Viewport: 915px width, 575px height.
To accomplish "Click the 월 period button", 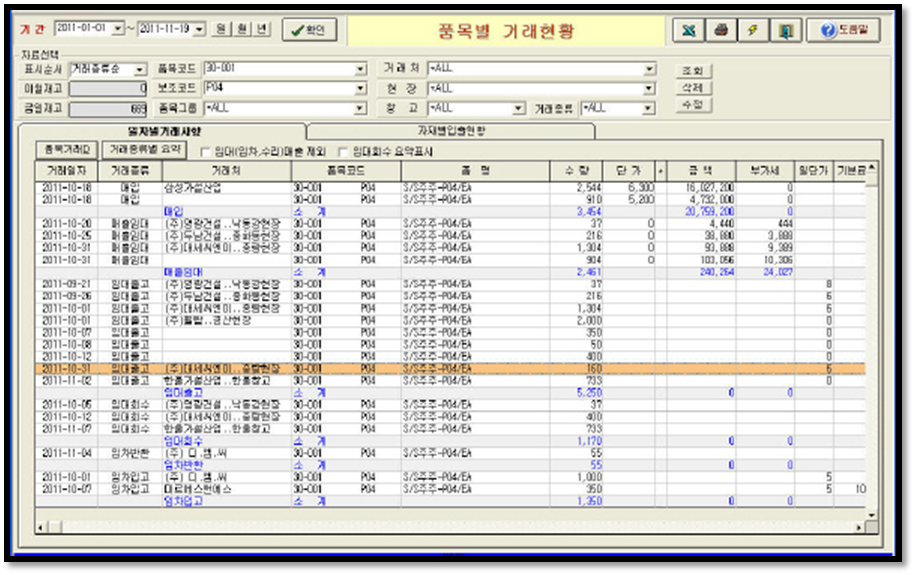I will pyautogui.click(x=242, y=29).
